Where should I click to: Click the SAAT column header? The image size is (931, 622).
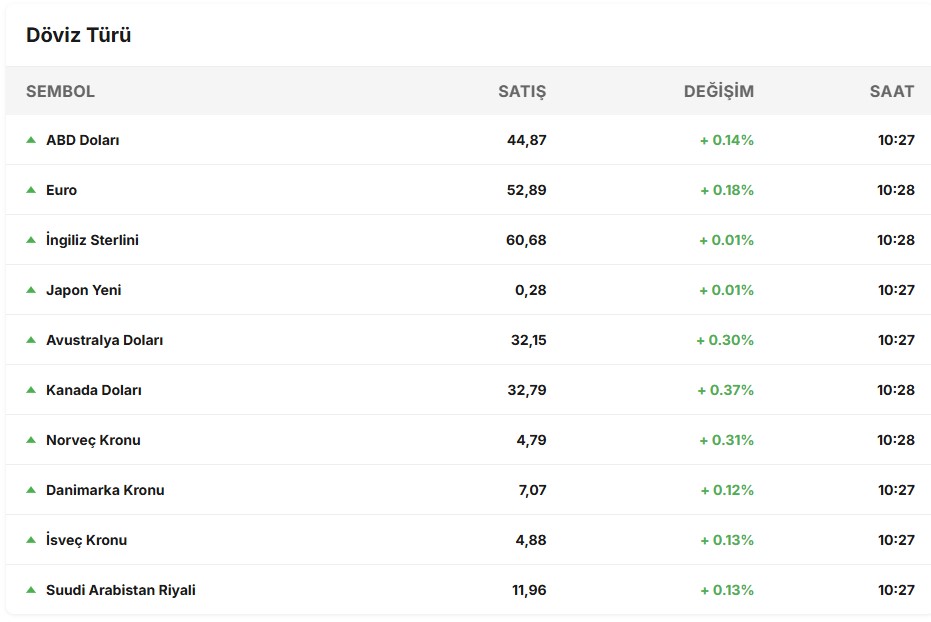click(891, 91)
